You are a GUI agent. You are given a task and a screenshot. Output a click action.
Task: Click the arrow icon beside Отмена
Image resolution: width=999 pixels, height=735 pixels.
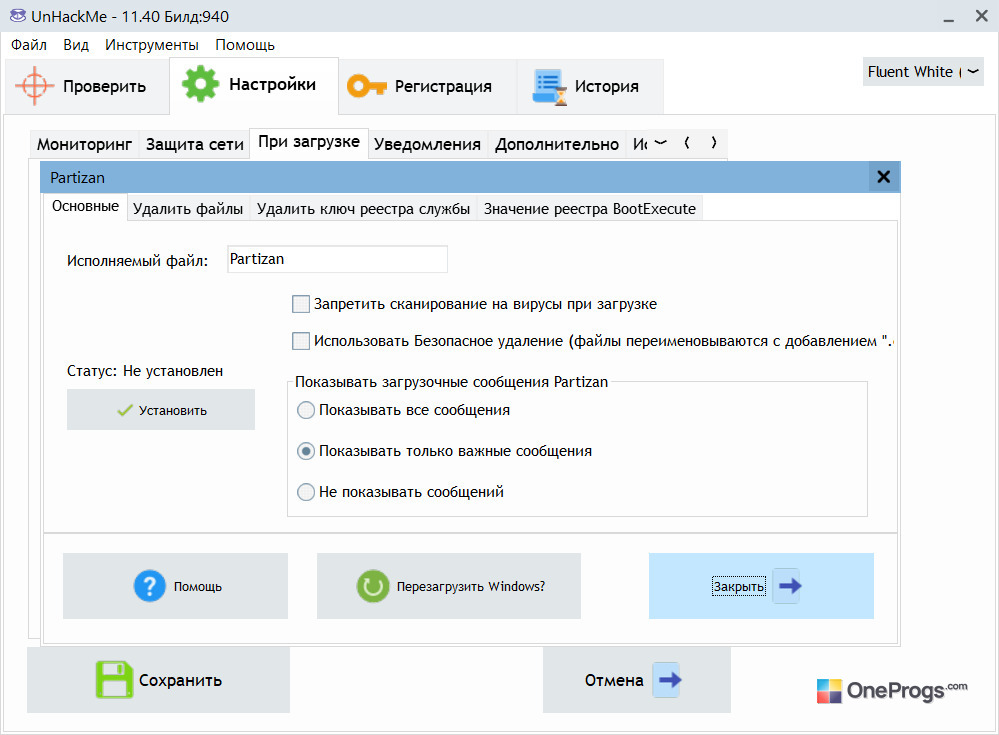(669, 680)
